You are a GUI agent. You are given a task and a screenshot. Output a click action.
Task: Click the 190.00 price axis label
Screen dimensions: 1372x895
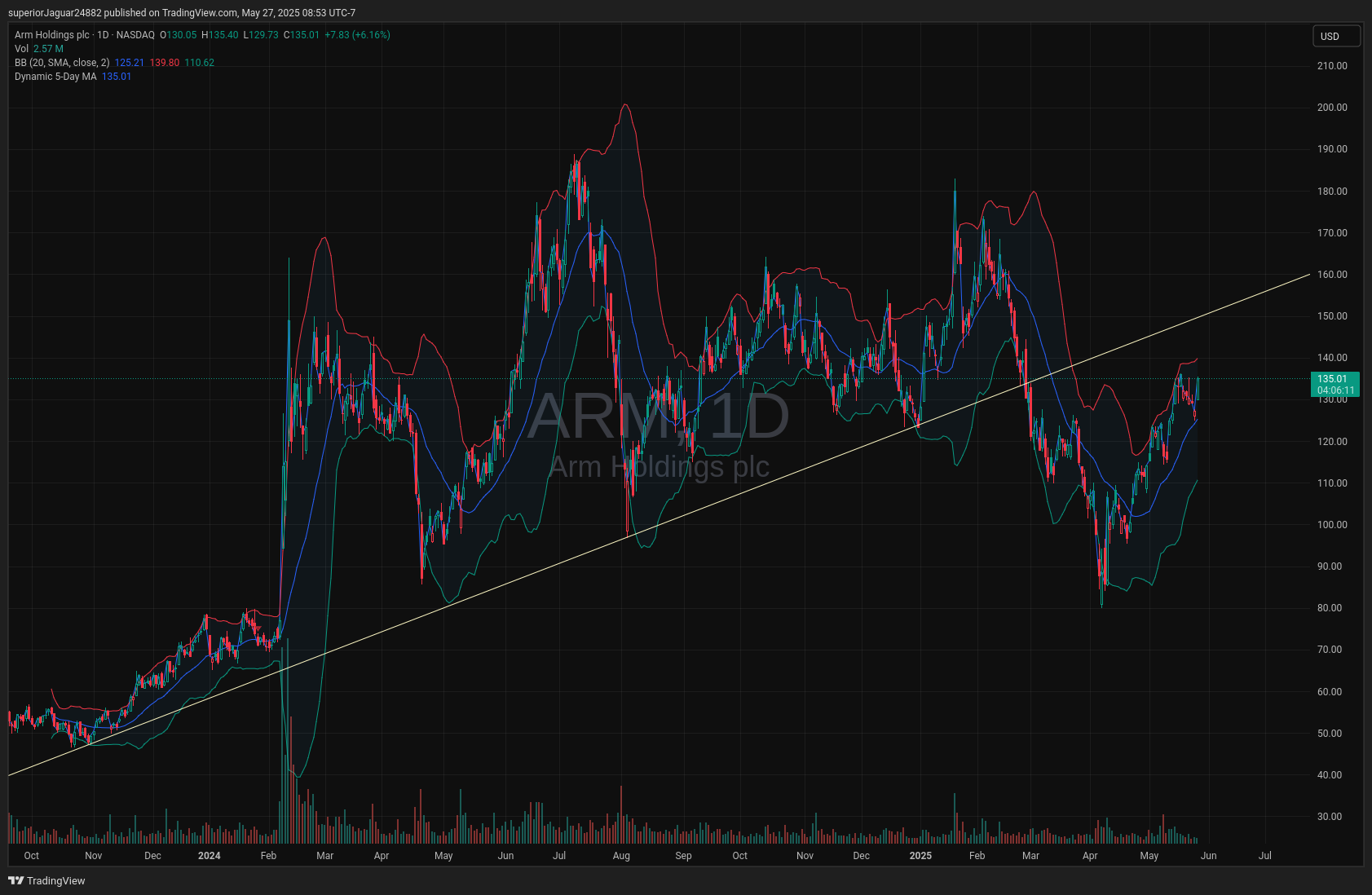click(1332, 149)
